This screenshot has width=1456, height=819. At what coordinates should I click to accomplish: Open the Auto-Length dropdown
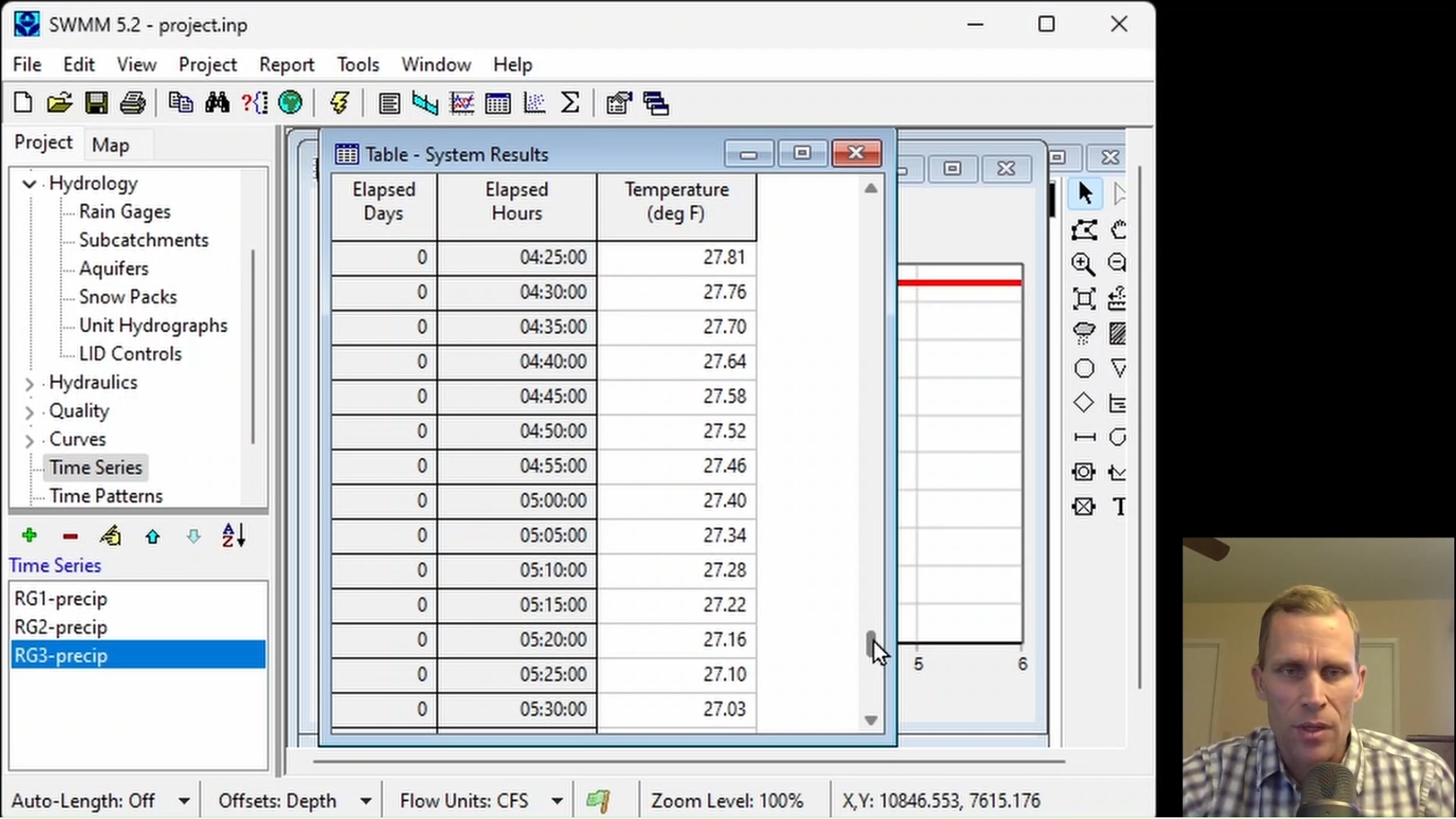(x=184, y=802)
